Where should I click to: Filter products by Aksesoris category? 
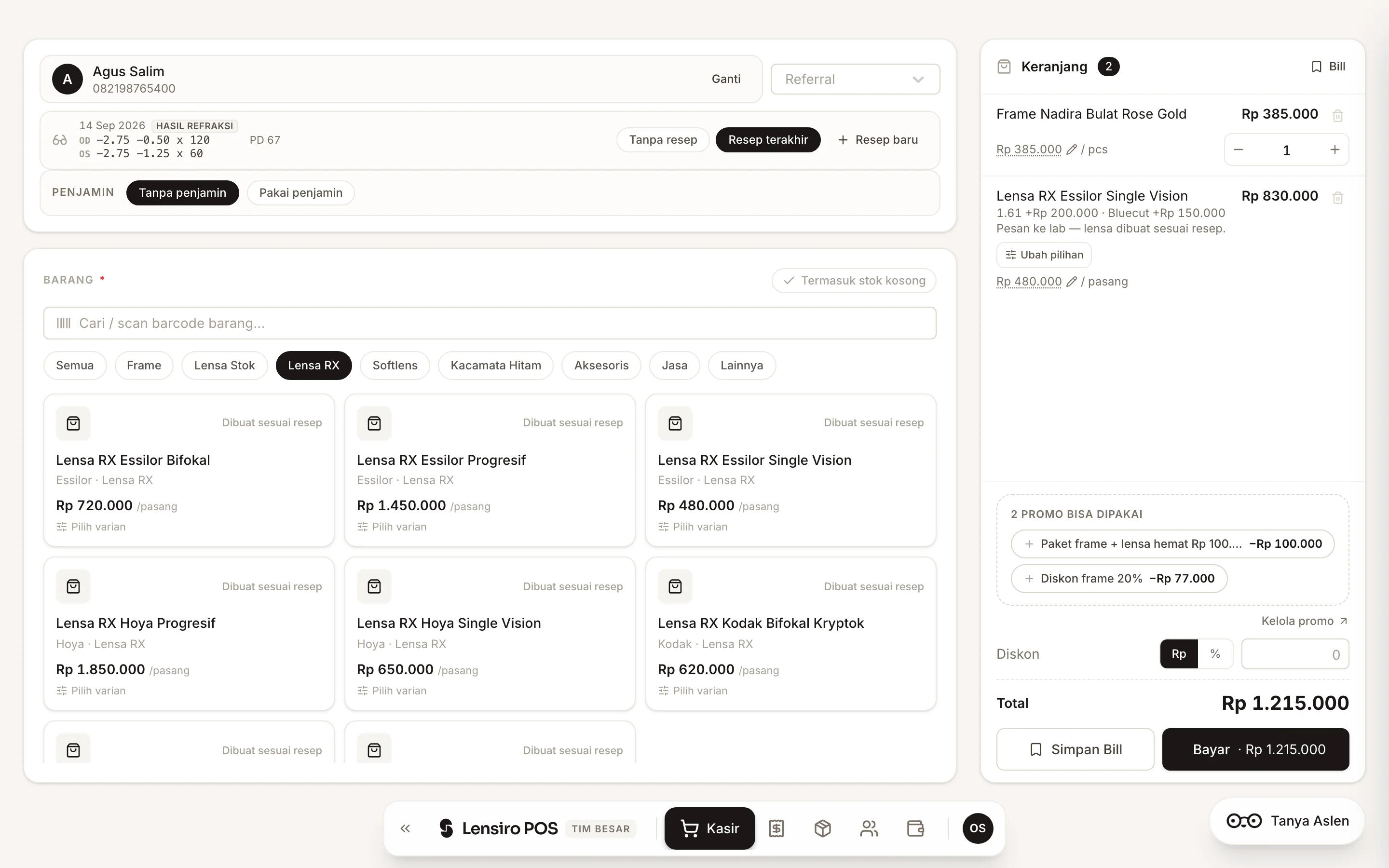click(x=601, y=366)
